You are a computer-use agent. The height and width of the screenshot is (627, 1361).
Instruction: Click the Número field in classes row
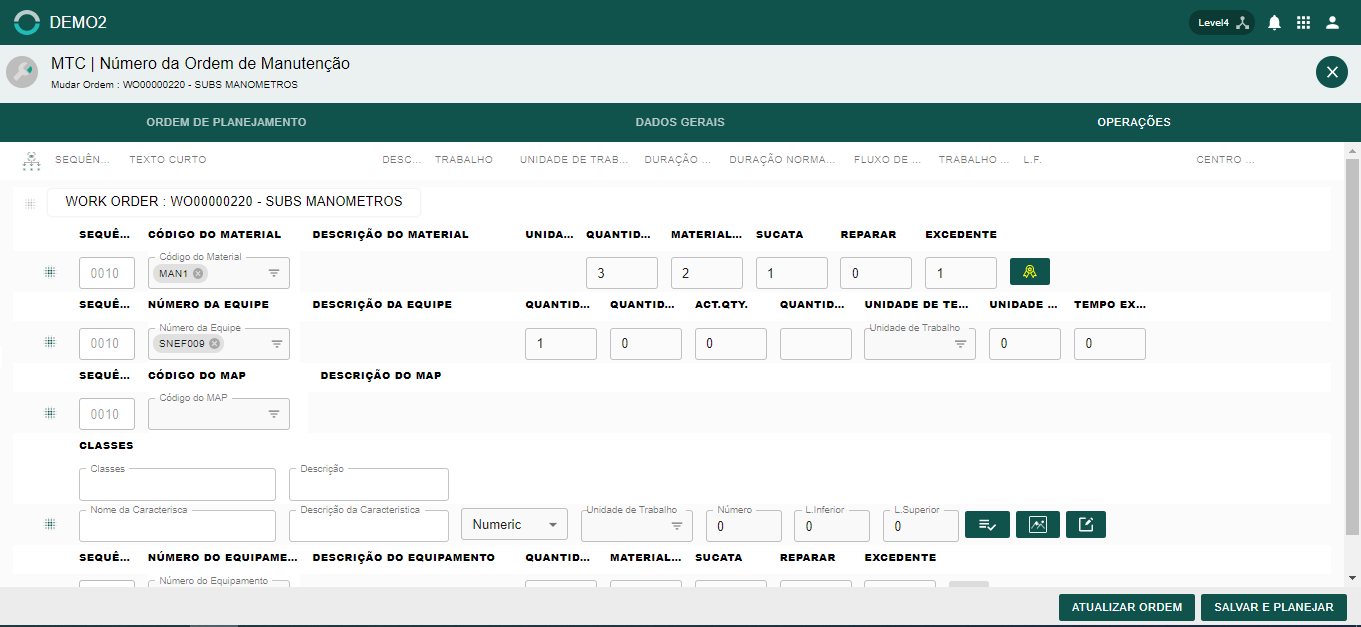[x=744, y=525]
